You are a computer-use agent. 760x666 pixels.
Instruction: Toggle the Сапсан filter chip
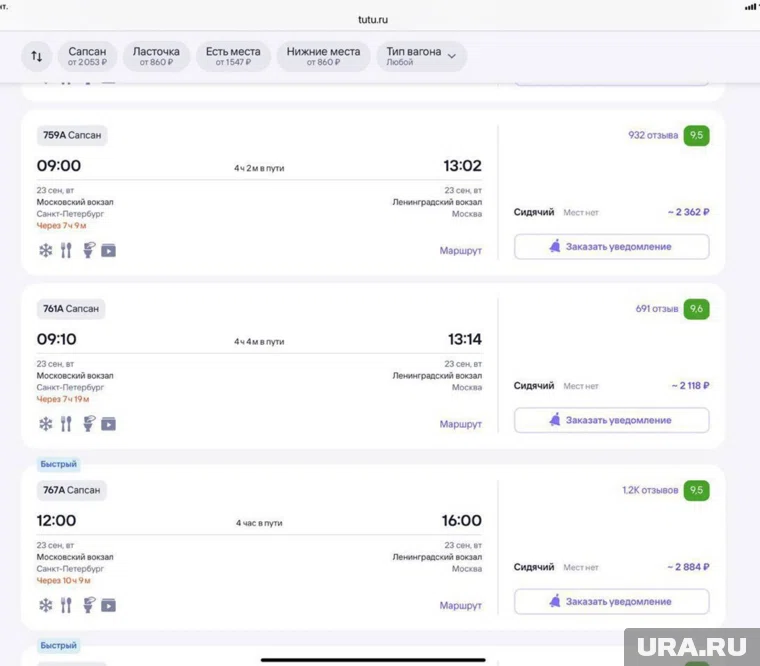click(87, 57)
